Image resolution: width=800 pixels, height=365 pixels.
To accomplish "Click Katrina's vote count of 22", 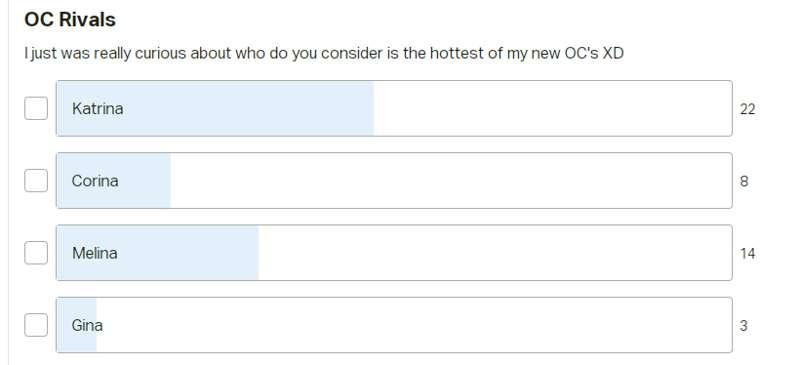I will [747, 109].
